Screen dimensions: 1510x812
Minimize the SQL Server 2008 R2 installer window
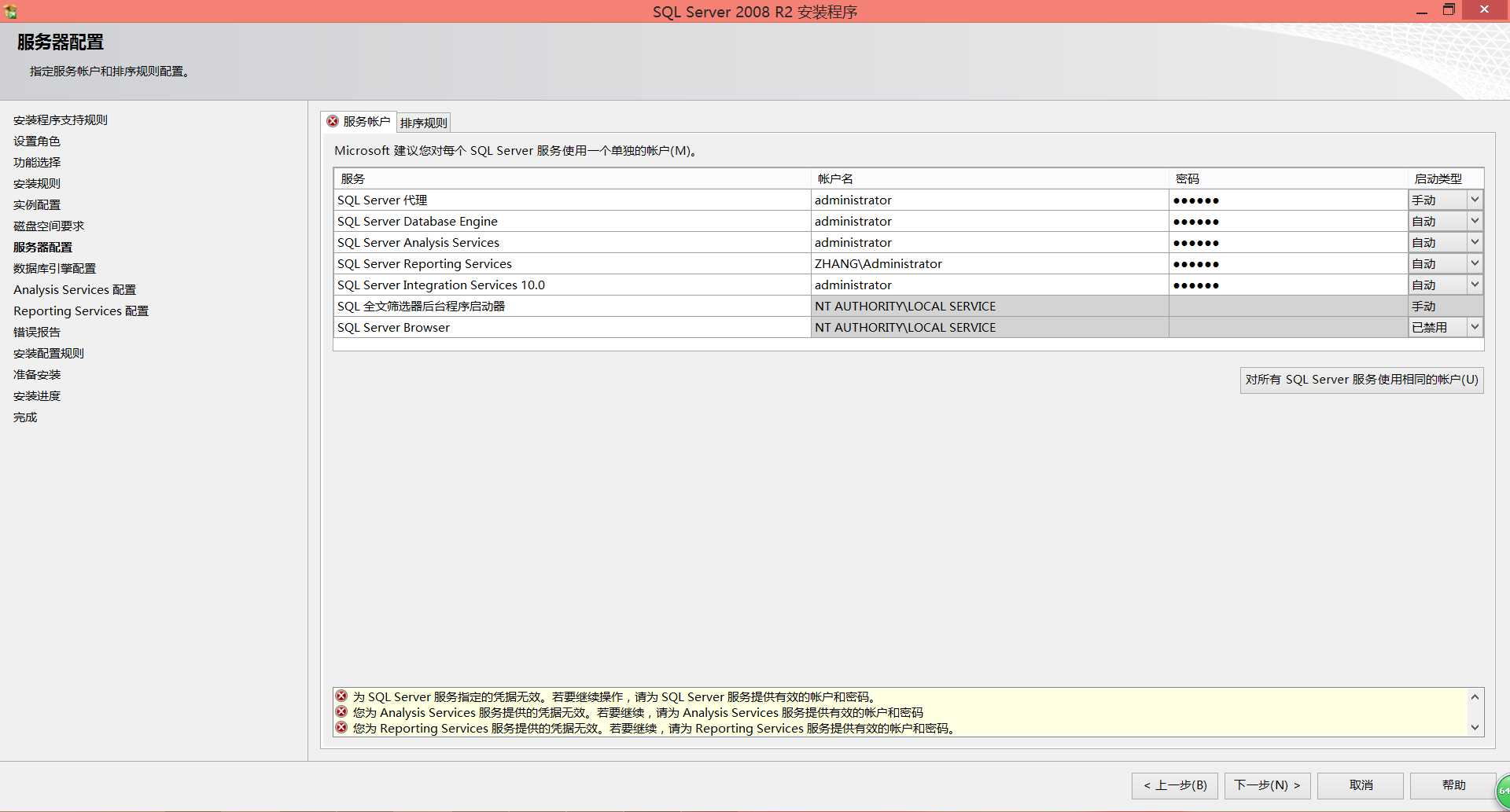point(1421,10)
